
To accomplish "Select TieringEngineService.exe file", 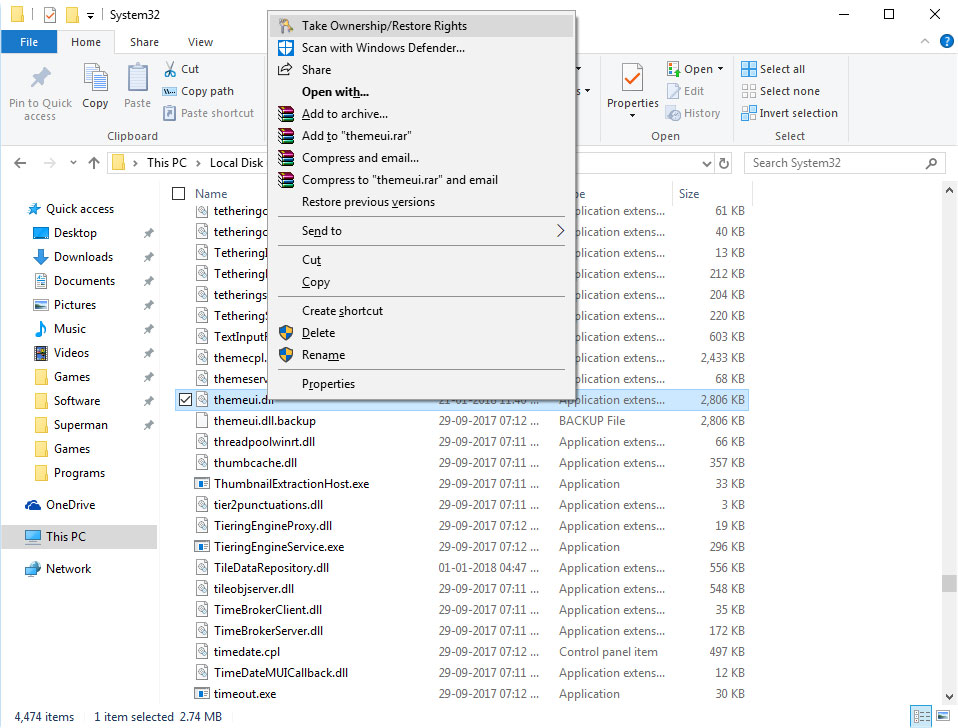I will (279, 547).
